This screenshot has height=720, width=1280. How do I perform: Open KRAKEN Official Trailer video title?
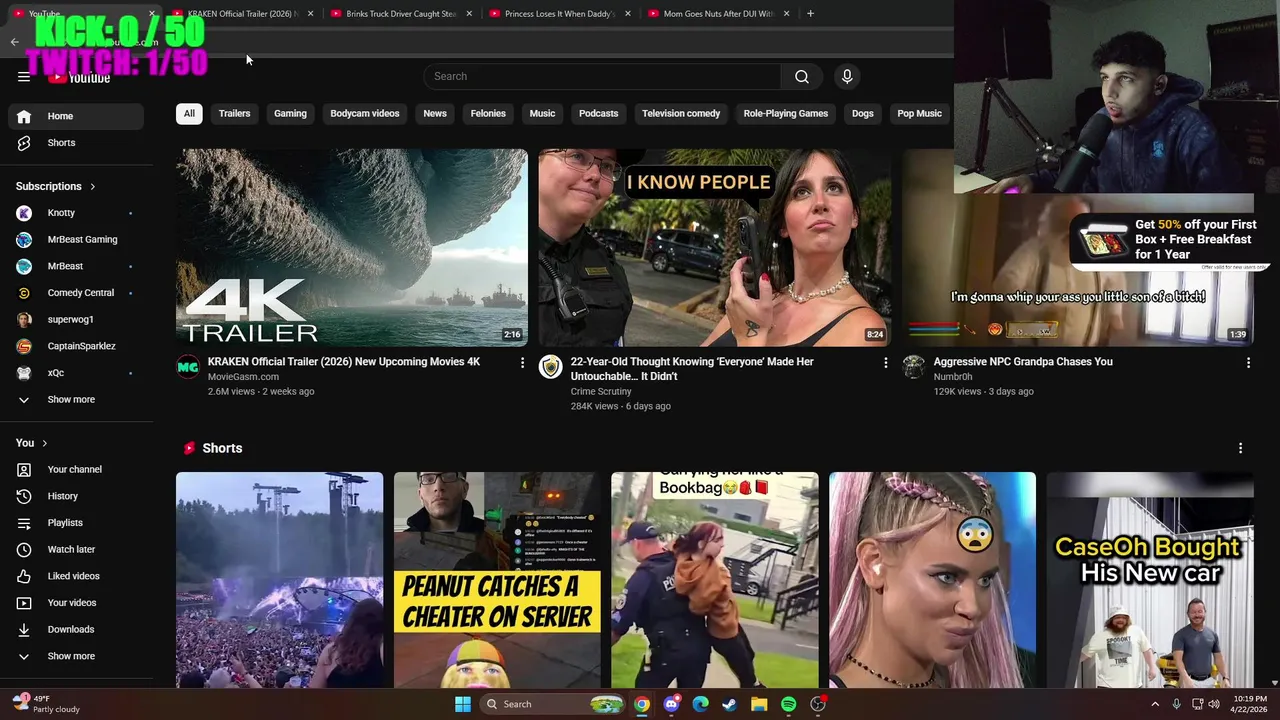[x=344, y=362]
